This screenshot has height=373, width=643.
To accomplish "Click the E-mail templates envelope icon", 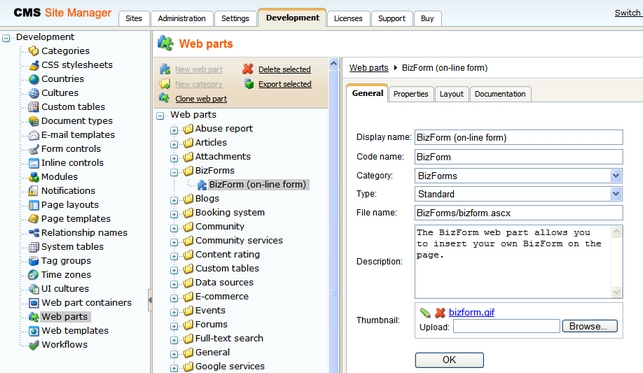I will (34, 135).
